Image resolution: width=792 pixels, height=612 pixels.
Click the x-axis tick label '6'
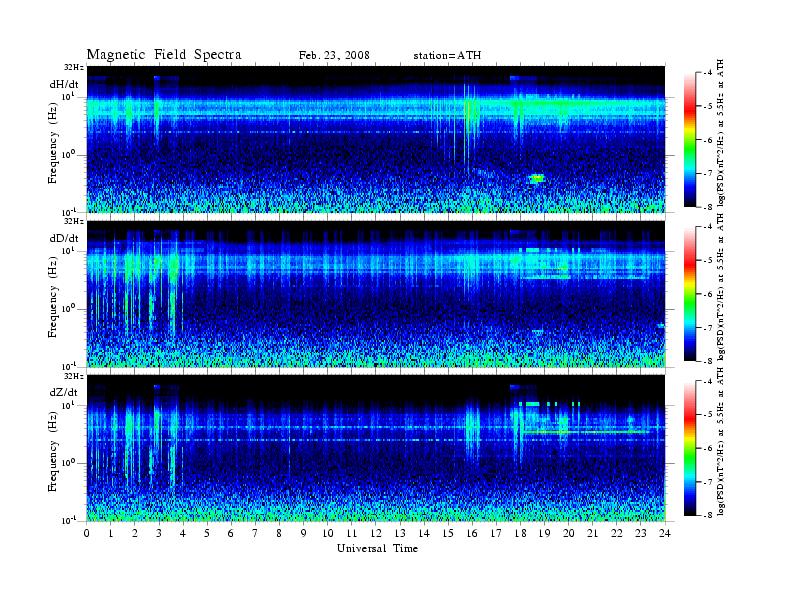click(231, 533)
